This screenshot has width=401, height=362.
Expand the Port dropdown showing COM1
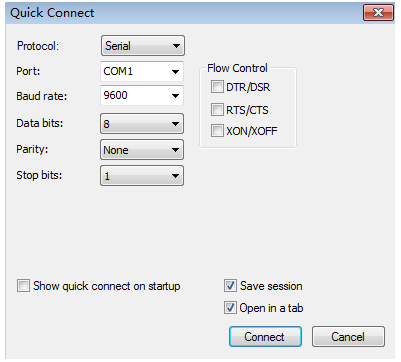click(x=142, y=71)
